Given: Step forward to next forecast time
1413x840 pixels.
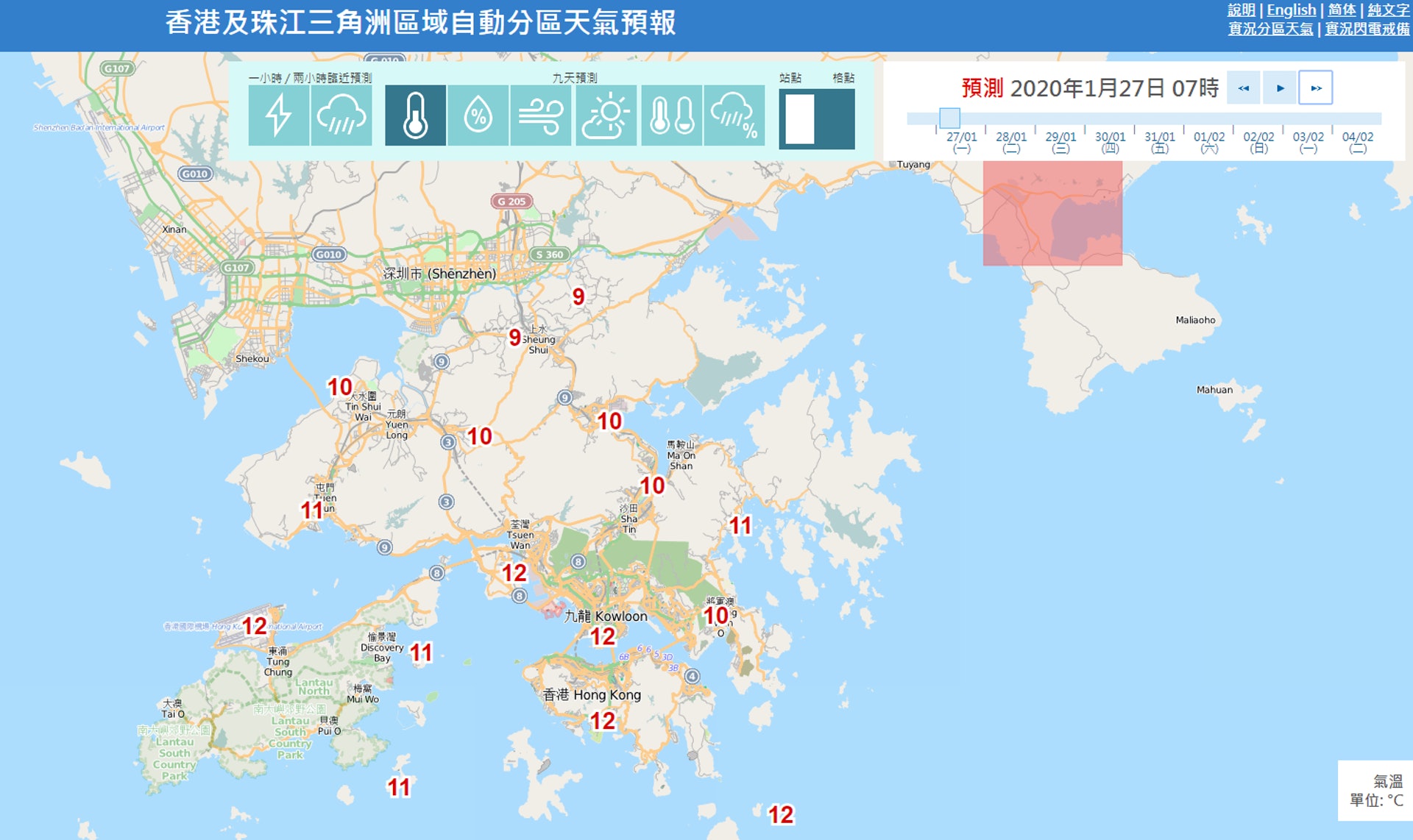Looking at the screenshot, I should click(x=1316, y=88).
